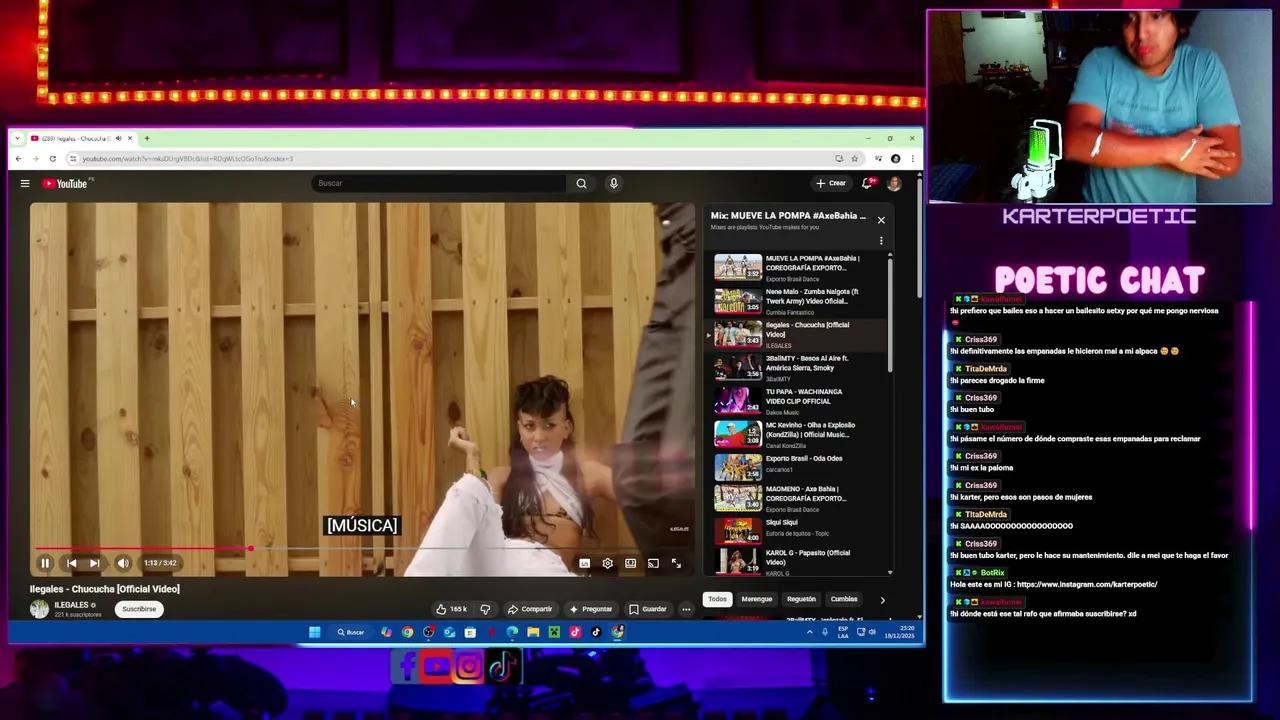Open the YouTube account avatar menu
1280x720 pixels.
(x=894, y=183)
